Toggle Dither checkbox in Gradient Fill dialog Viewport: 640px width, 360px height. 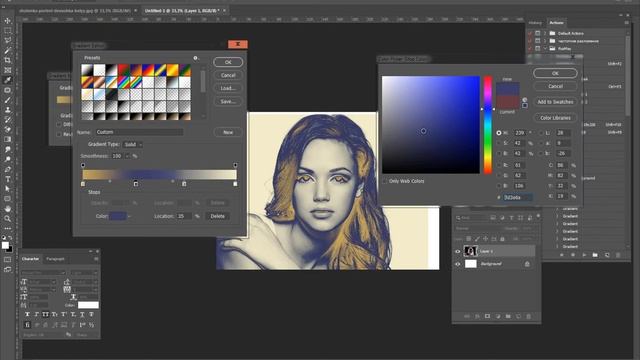click(59, 124)
